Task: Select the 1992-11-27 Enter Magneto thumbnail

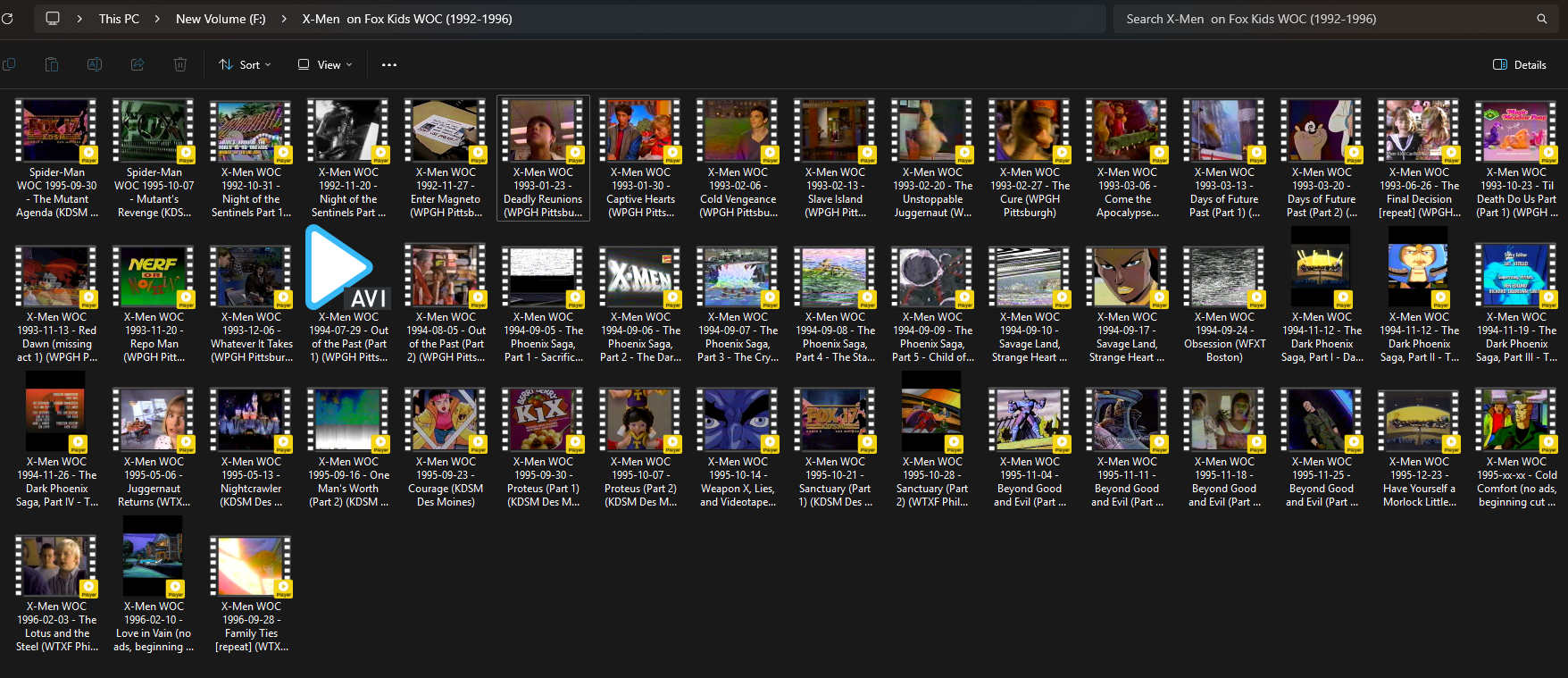Action: pyautogui.click(x=446, y=130)
